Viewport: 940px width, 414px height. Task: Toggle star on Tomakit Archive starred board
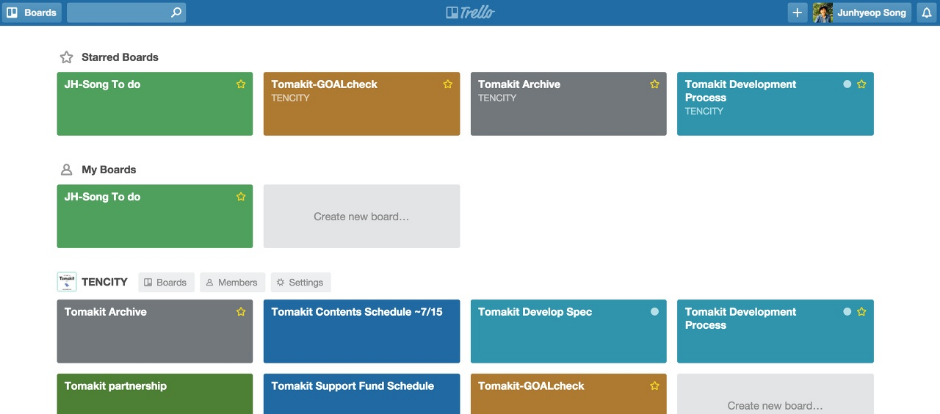click(655, 84)
